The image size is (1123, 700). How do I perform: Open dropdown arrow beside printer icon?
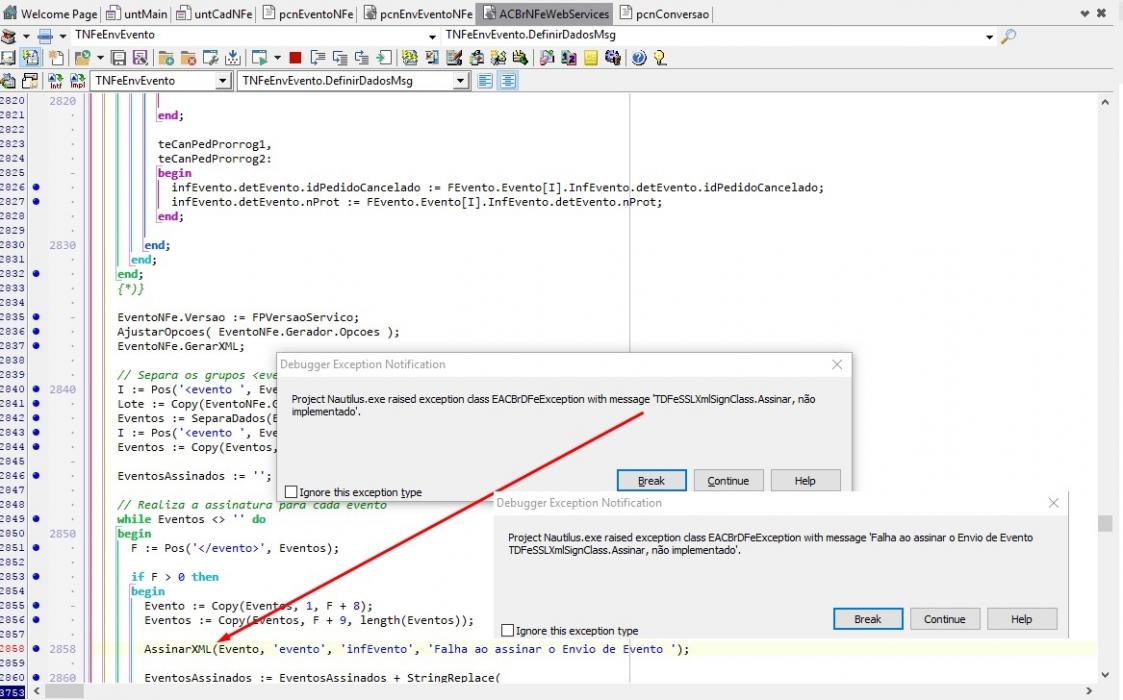(x=62, y=35)
